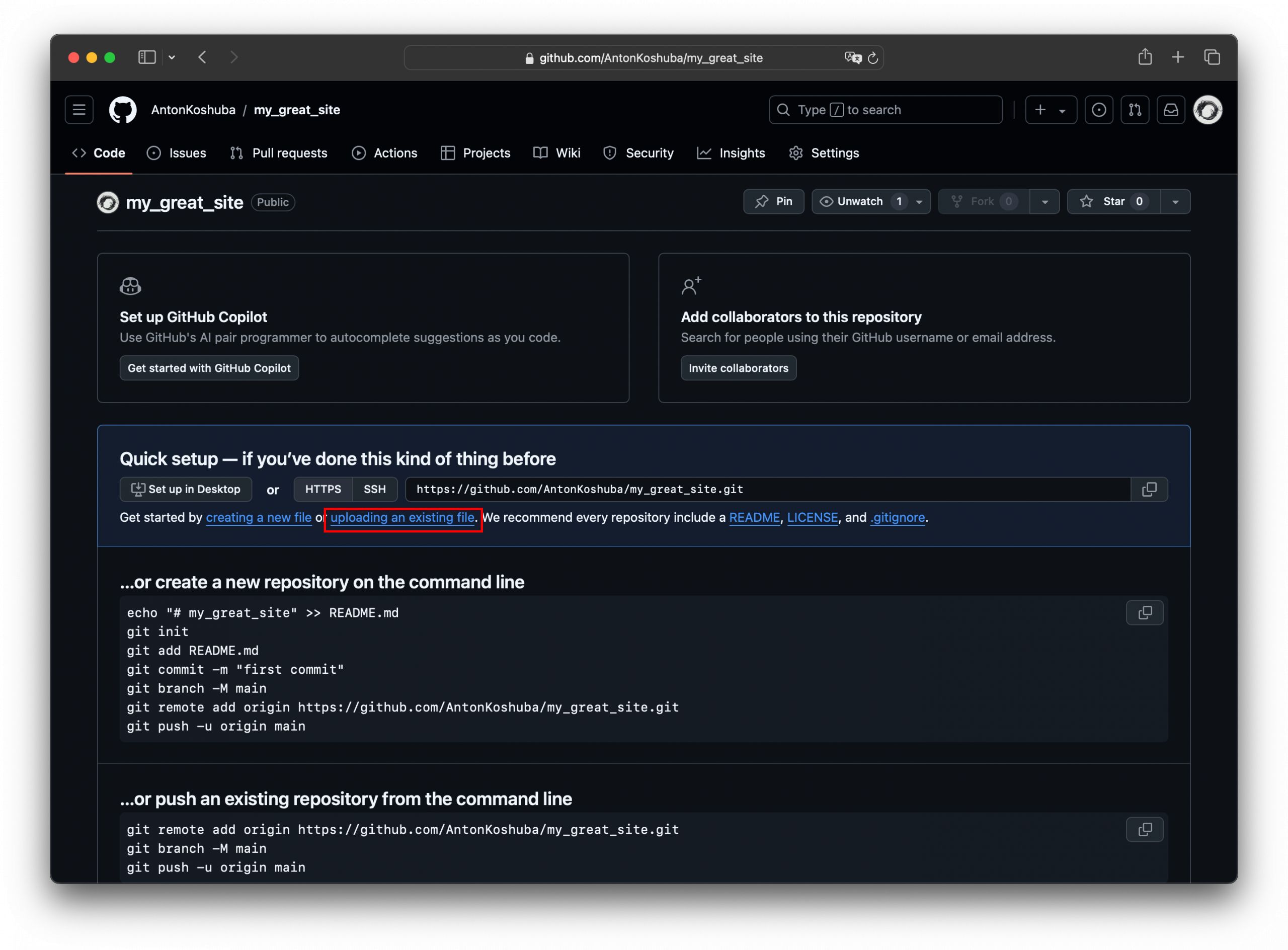This screenshot has width=1288, height=950.
Task: Click the Fork button
Action: click(x=983, y=201)
